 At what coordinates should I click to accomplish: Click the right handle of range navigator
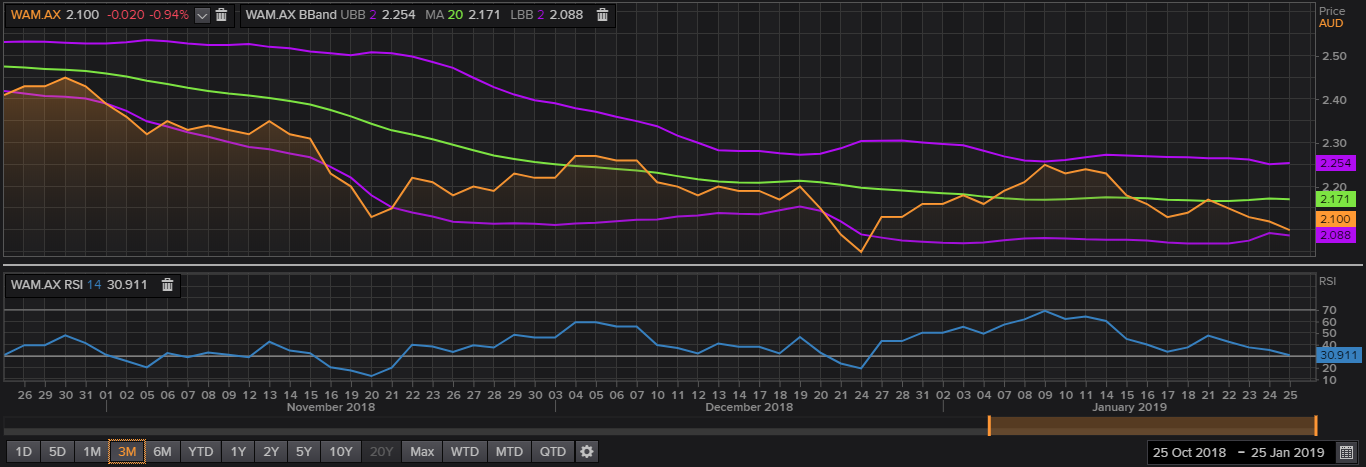[x=1315, y=425]
